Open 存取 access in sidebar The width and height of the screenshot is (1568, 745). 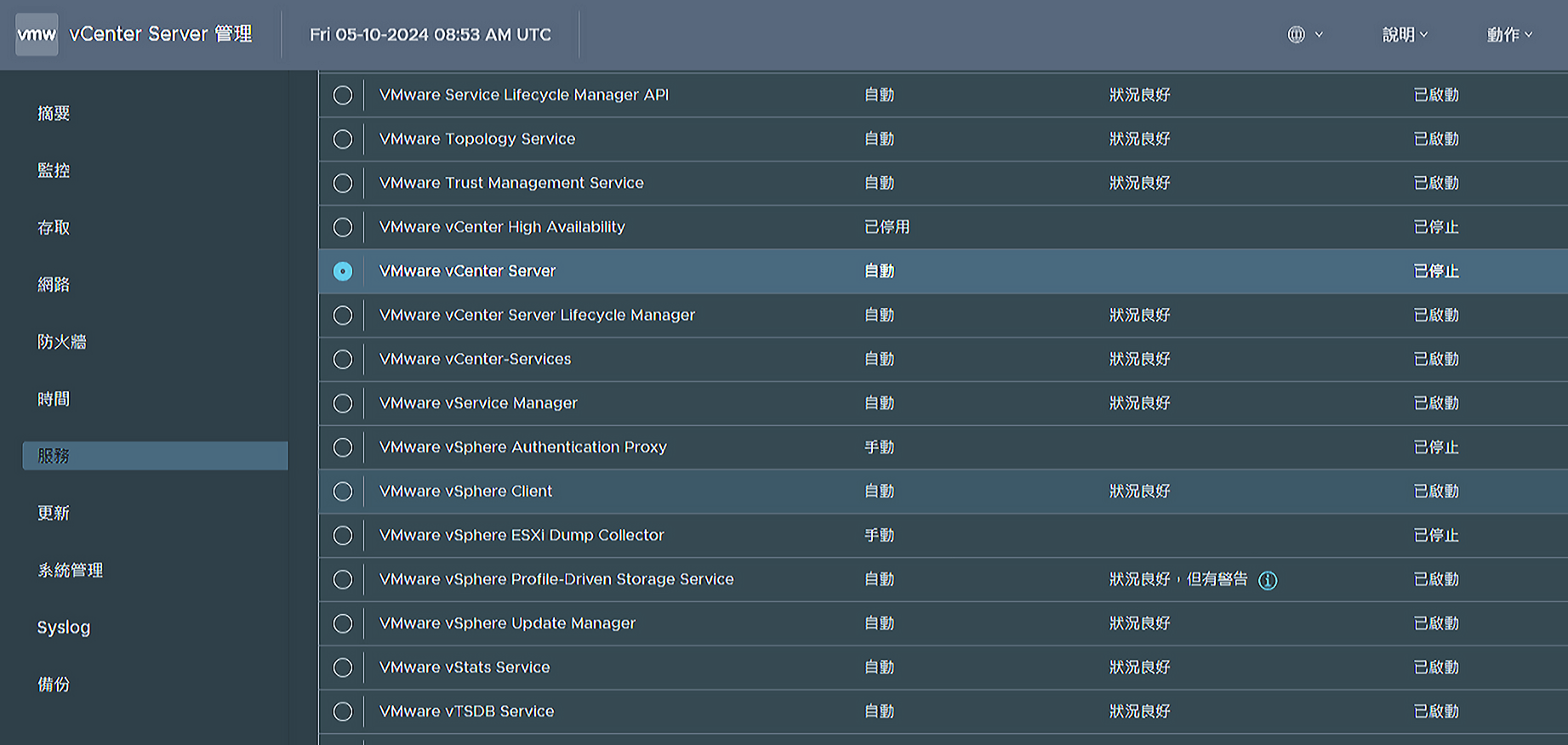click(54, 227)
